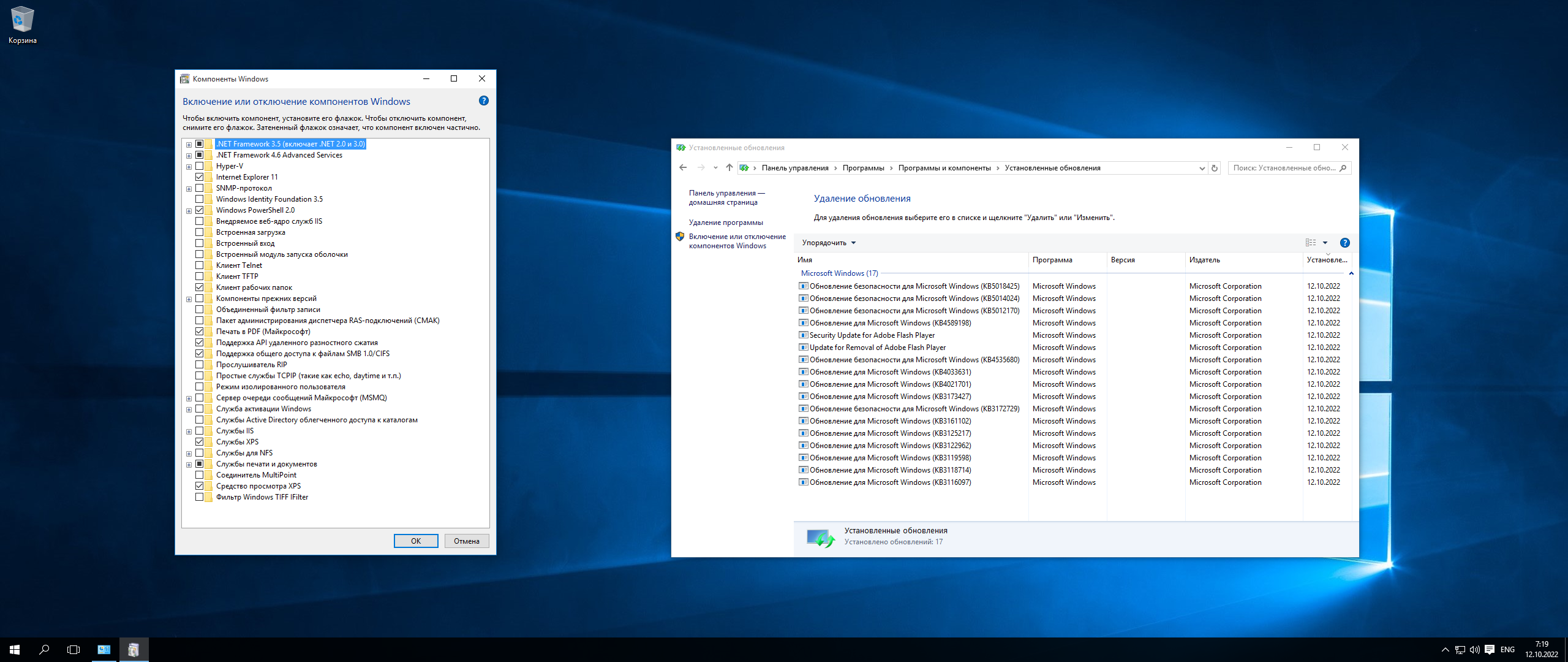Image resolution: width=1568 pixels, height=662 pixels.
Task: Click the help icon in Компоненты Windows dialog
Action: [x=484, y=101]
